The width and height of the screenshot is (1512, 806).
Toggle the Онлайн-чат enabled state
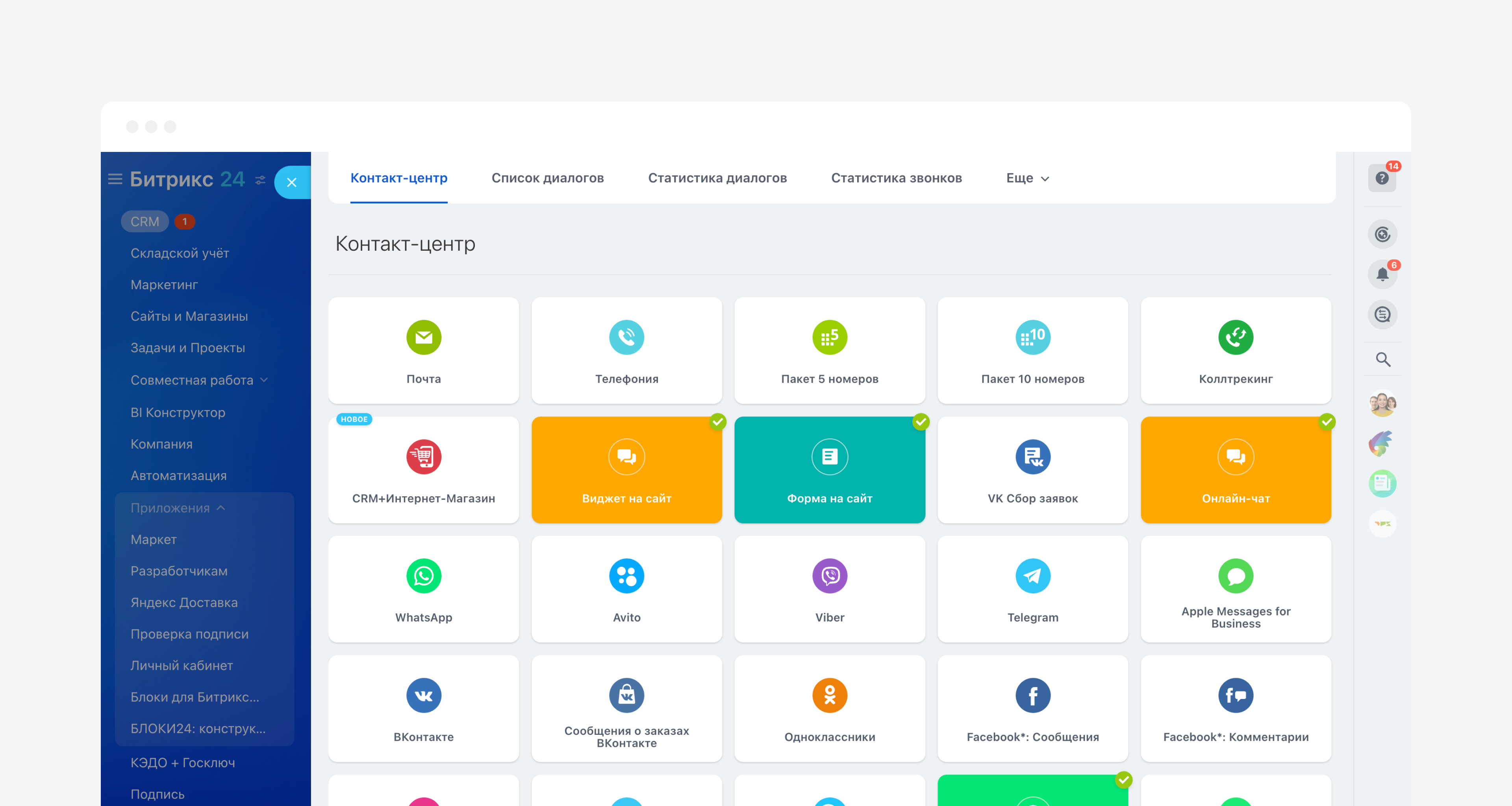point(1326,422)
